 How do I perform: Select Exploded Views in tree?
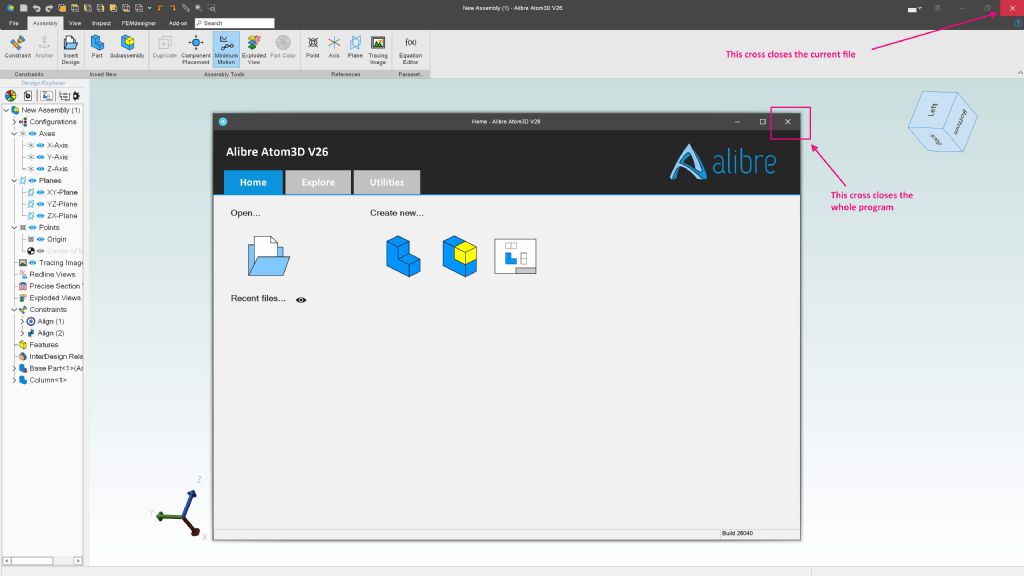coord(55,298)
